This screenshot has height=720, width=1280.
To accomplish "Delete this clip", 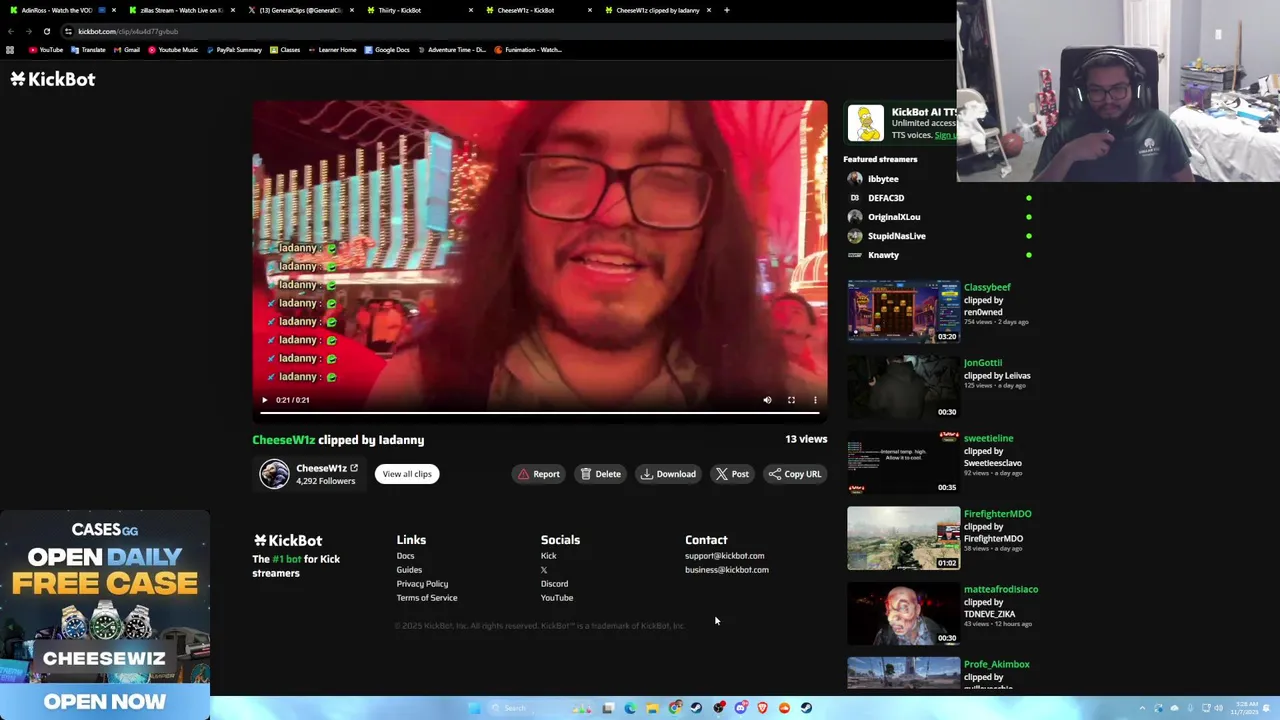I will 600,474.
